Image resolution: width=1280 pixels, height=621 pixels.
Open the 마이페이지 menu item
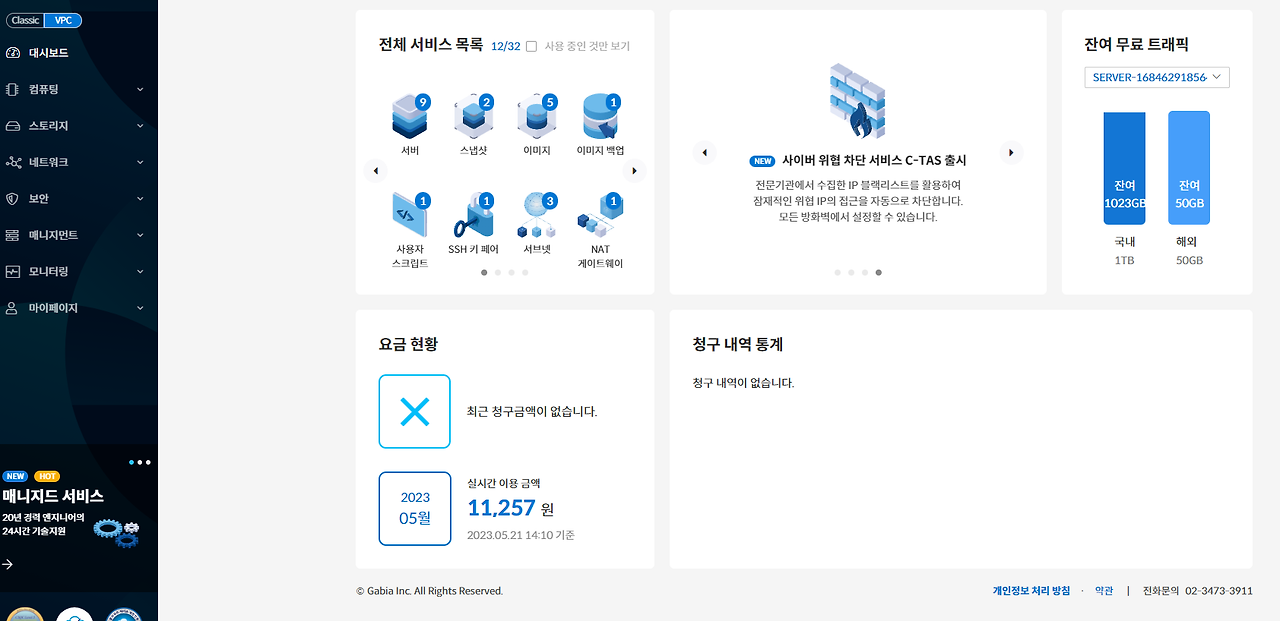tap(61, 307)
